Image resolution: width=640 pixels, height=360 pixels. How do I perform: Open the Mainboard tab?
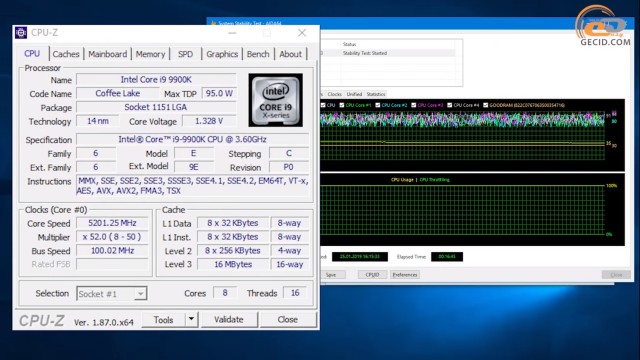(107, 54)
